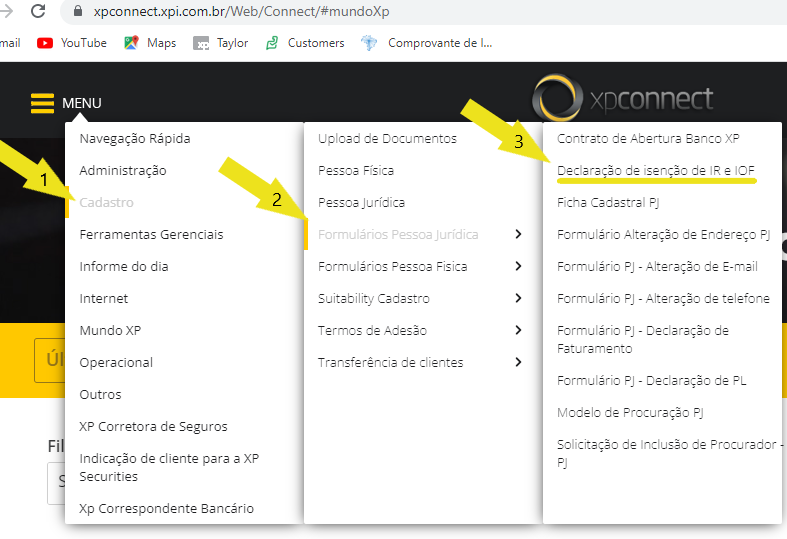Expand Formulários Pessoa Jurídica chevron
Screen dimensions: 787x539
(518, 234)
